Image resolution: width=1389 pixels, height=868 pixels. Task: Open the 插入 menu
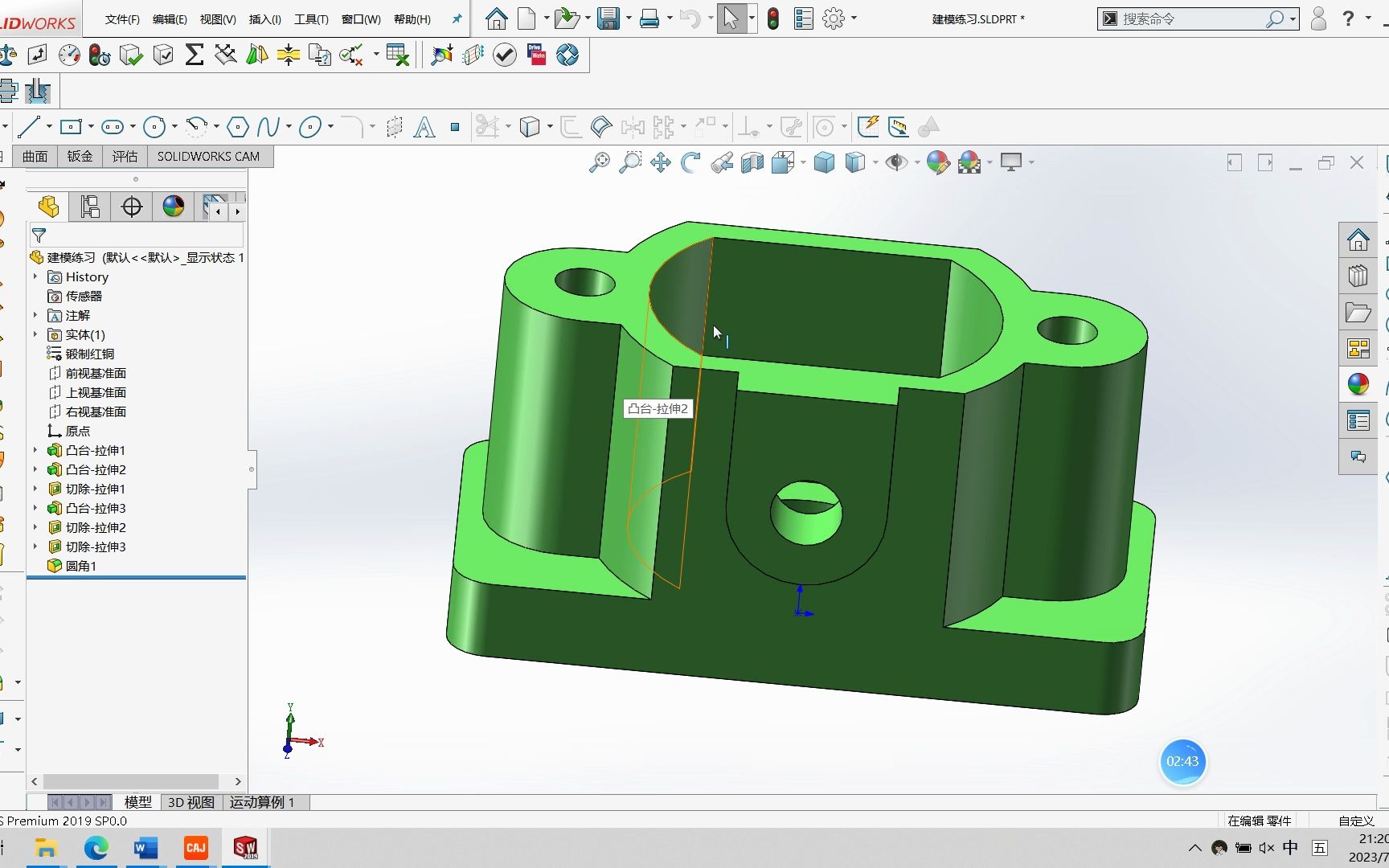265,19
